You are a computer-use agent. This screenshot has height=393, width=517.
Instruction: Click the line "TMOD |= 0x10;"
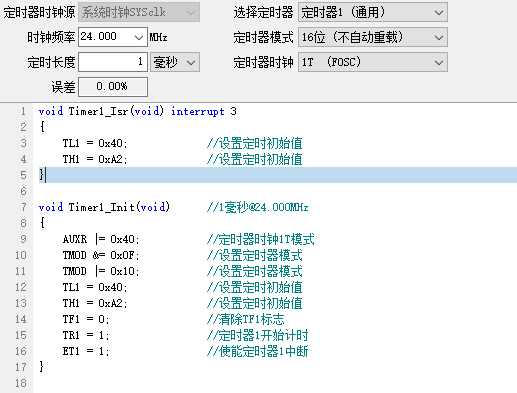101,271
